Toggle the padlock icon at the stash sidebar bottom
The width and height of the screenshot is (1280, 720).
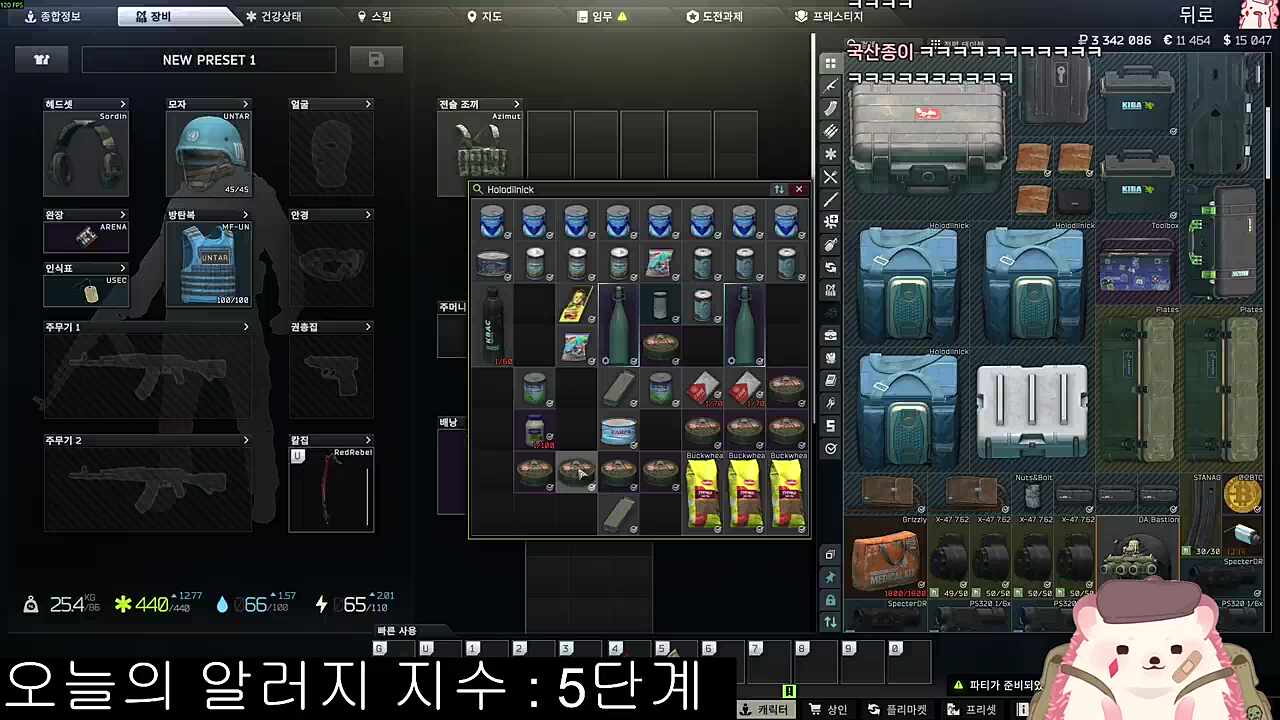[830, 600]
